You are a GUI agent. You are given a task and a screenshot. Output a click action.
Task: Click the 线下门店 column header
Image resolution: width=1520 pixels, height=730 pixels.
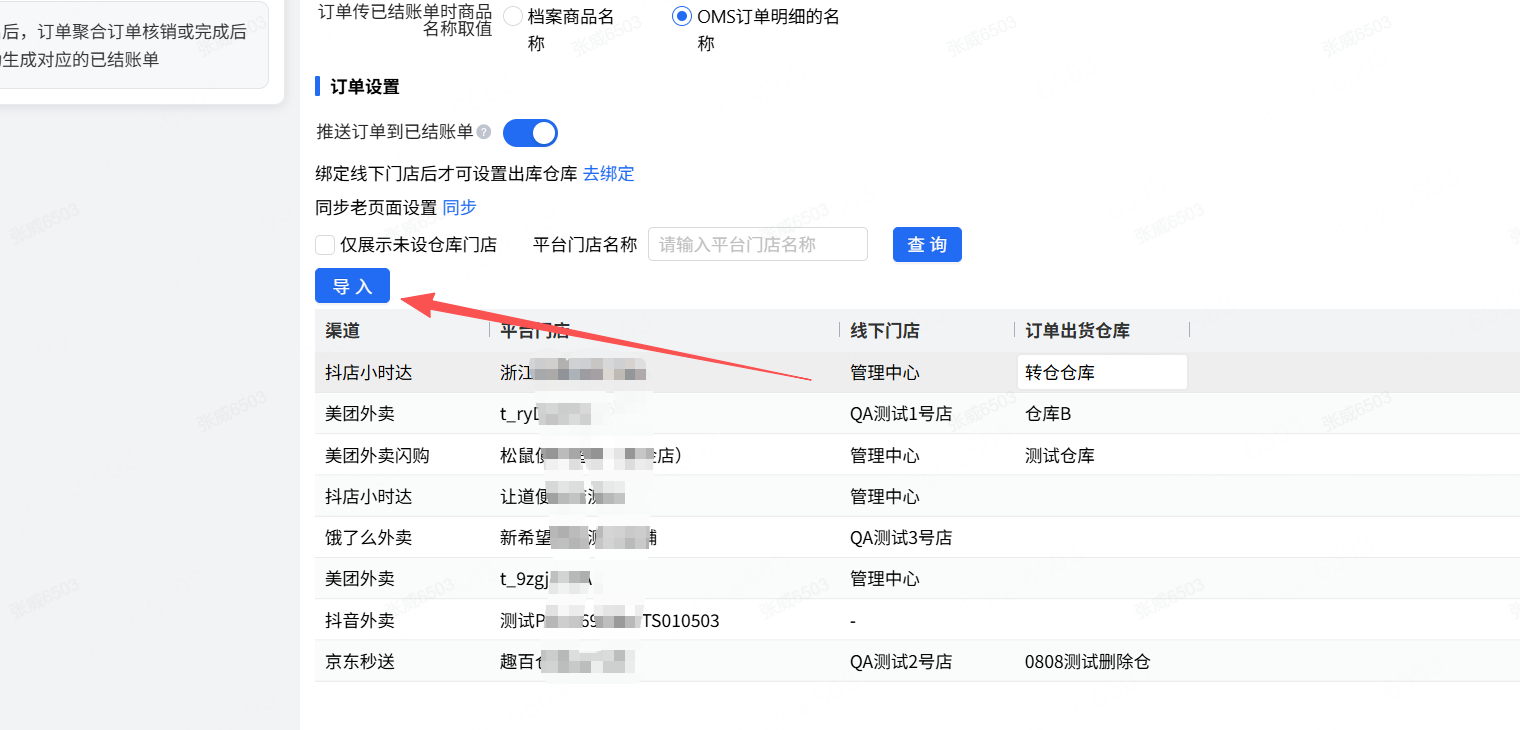885,331
